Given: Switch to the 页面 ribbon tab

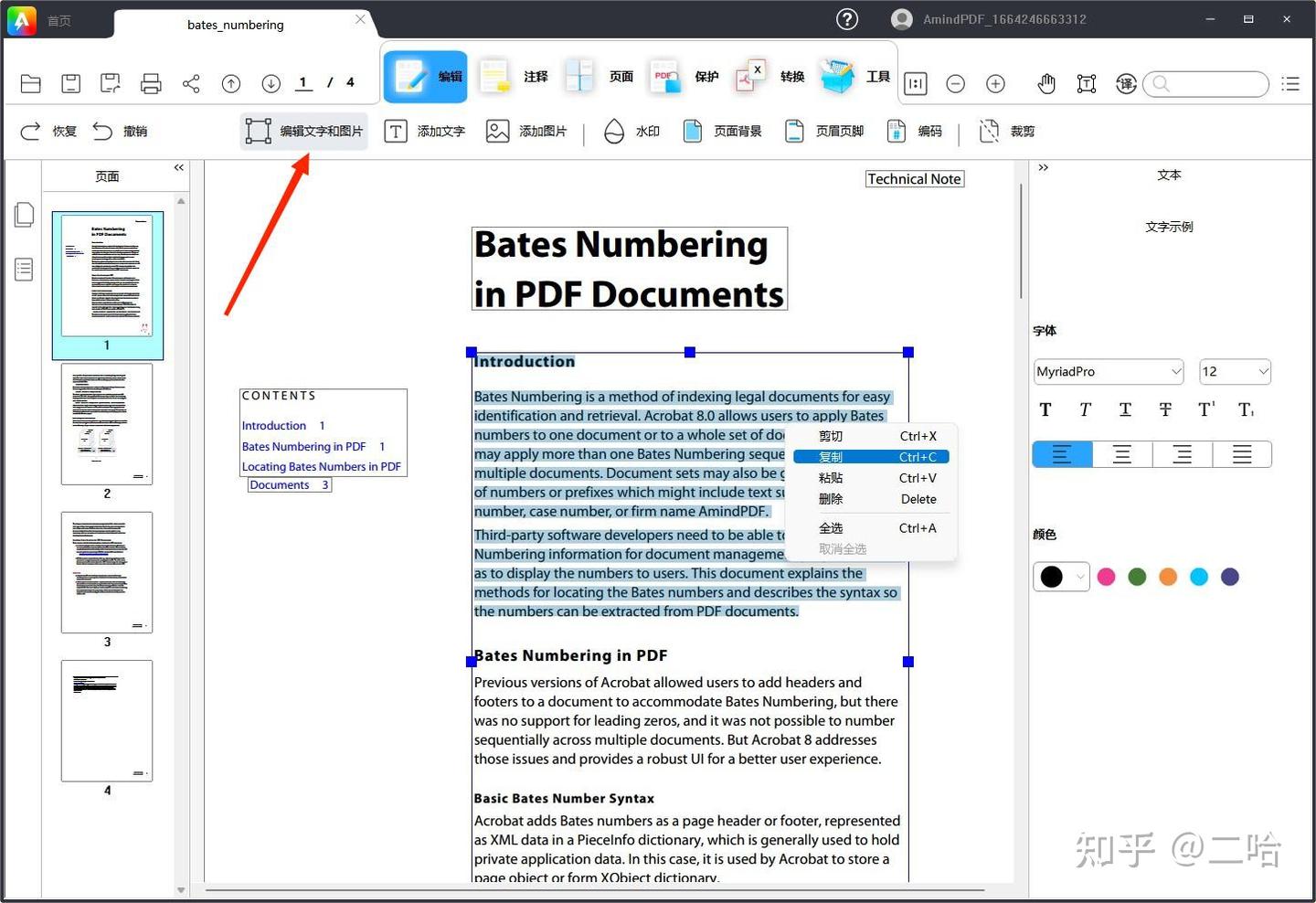Looking at the screenshot, I should click(x=600, y=77).
